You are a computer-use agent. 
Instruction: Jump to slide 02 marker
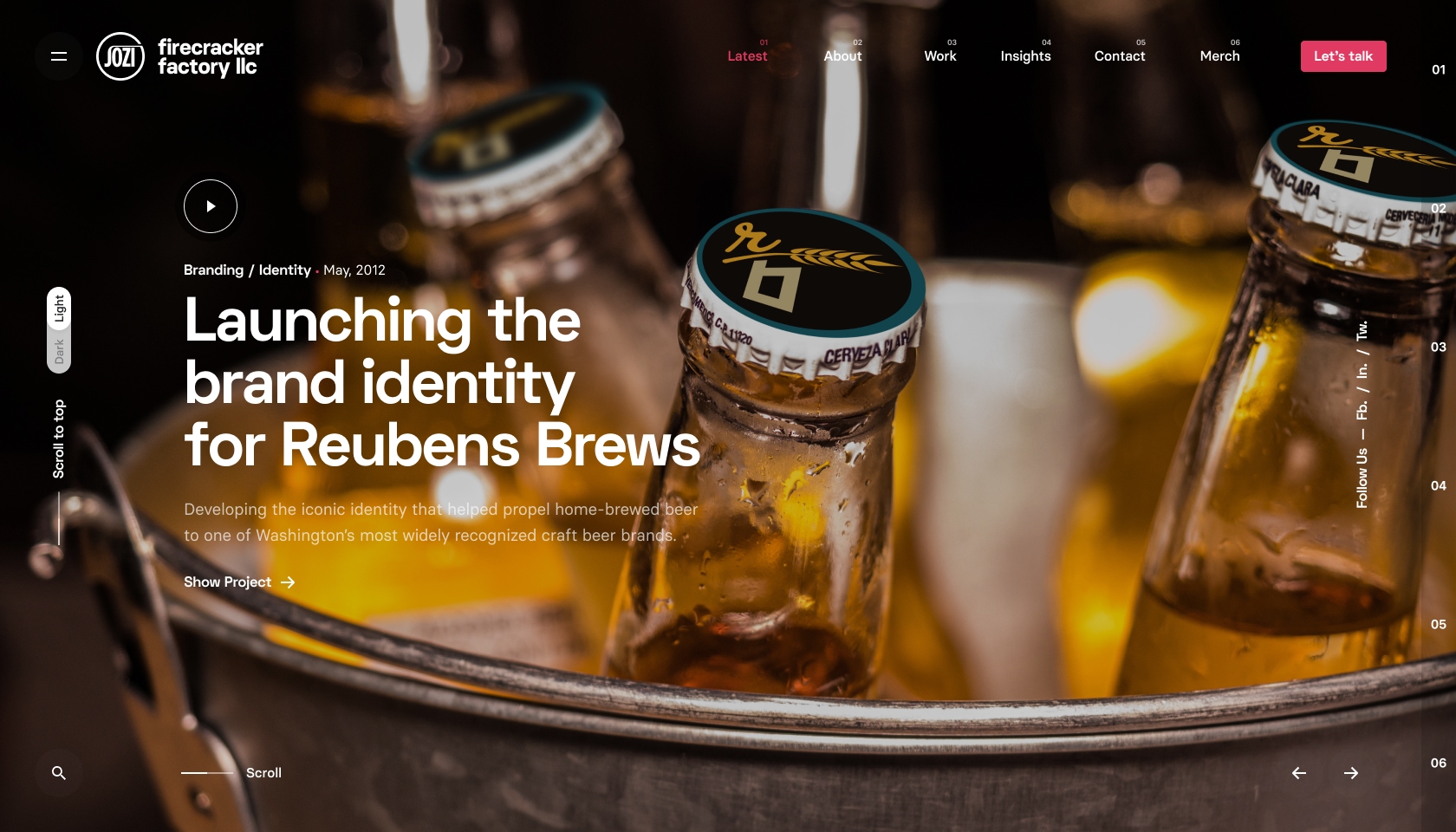click(x=1439, y=208)
